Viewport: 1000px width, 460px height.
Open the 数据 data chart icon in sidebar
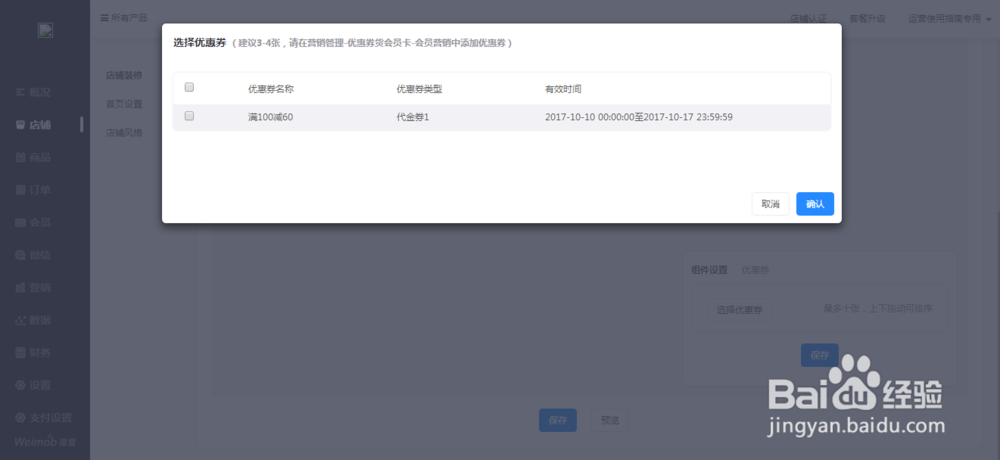[x=20, y=320]
